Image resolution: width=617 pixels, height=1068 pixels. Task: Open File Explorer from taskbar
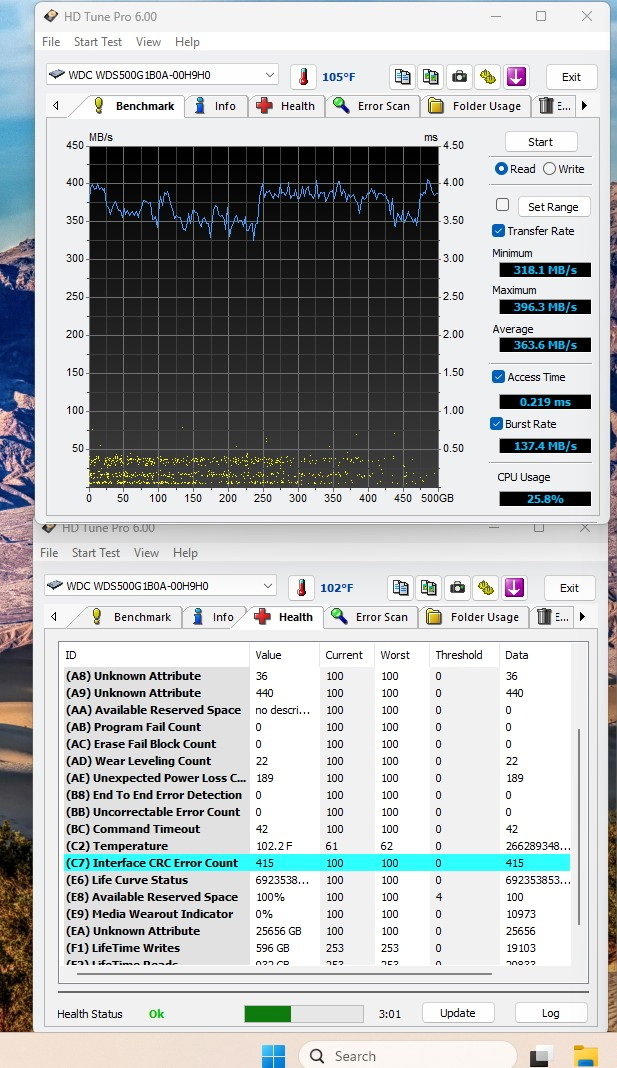[585, 1055]
